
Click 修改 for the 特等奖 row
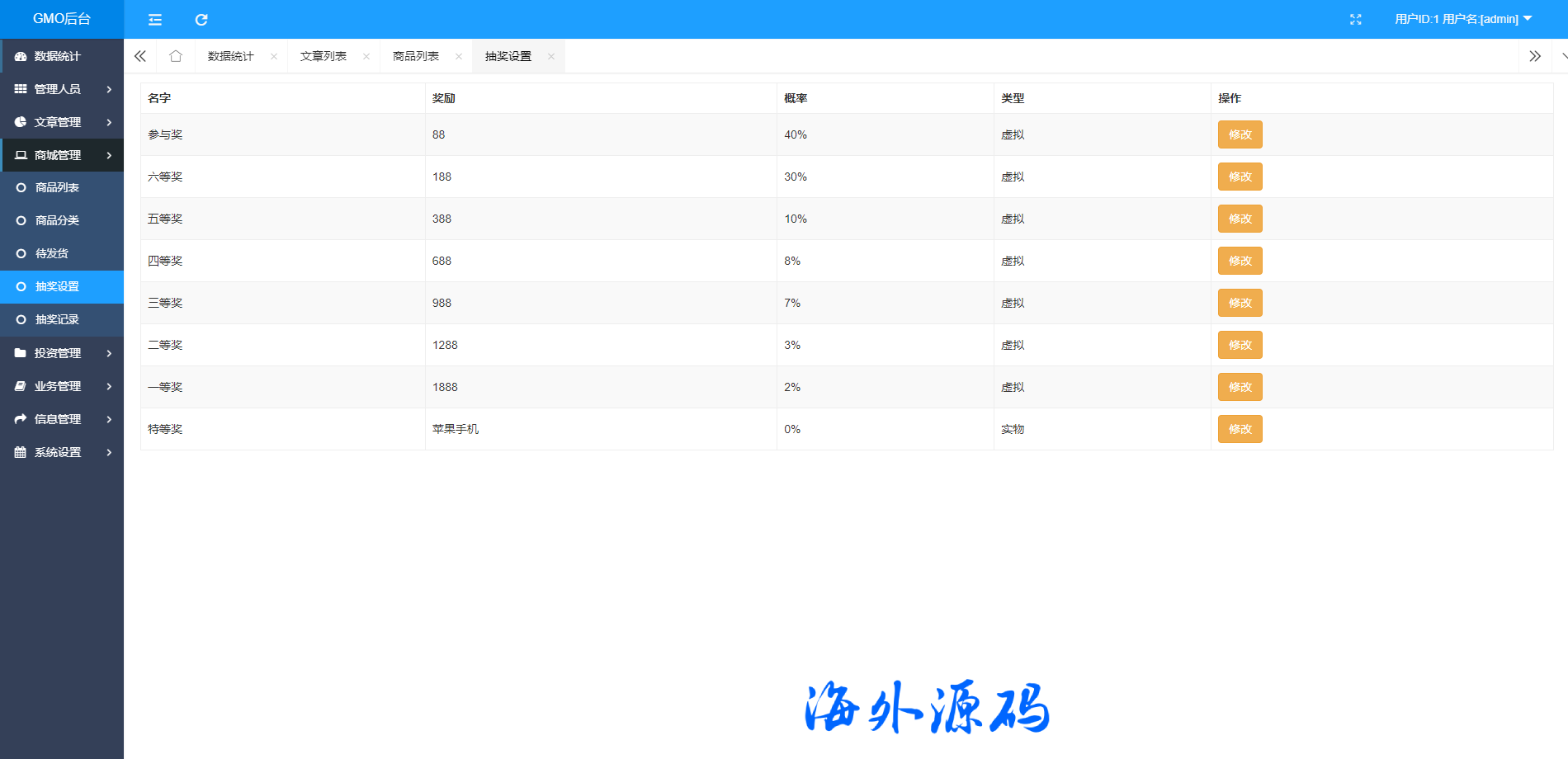[x=1240, y=429]
